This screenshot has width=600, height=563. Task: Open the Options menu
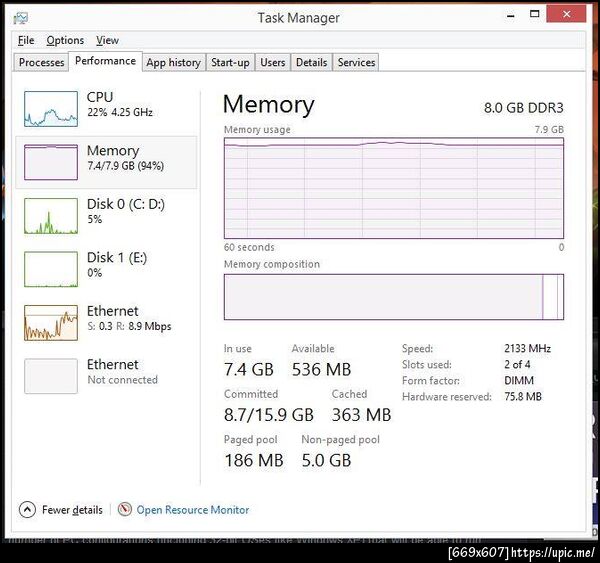point(65,40)
